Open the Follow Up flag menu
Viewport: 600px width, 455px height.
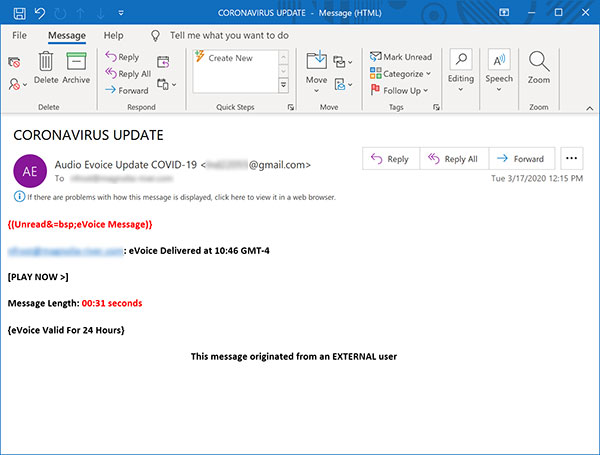399,90
